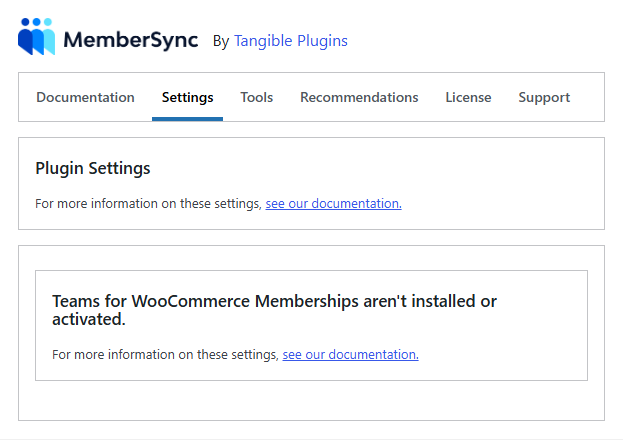Viewport: 623px width, 440px height.
Task: Open the Support tab
Action: point(544,97)
